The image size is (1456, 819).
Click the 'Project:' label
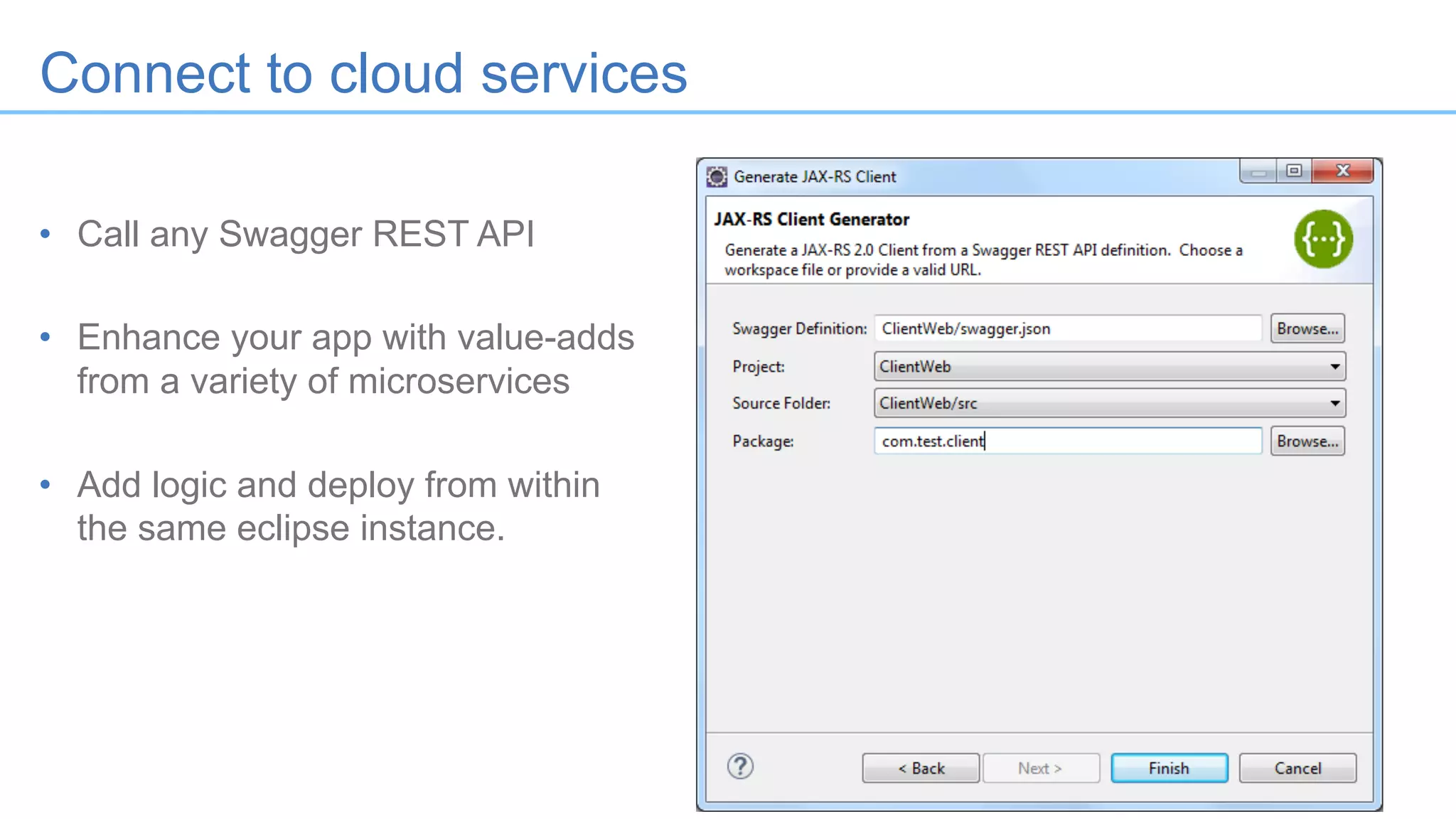[759, 367]
